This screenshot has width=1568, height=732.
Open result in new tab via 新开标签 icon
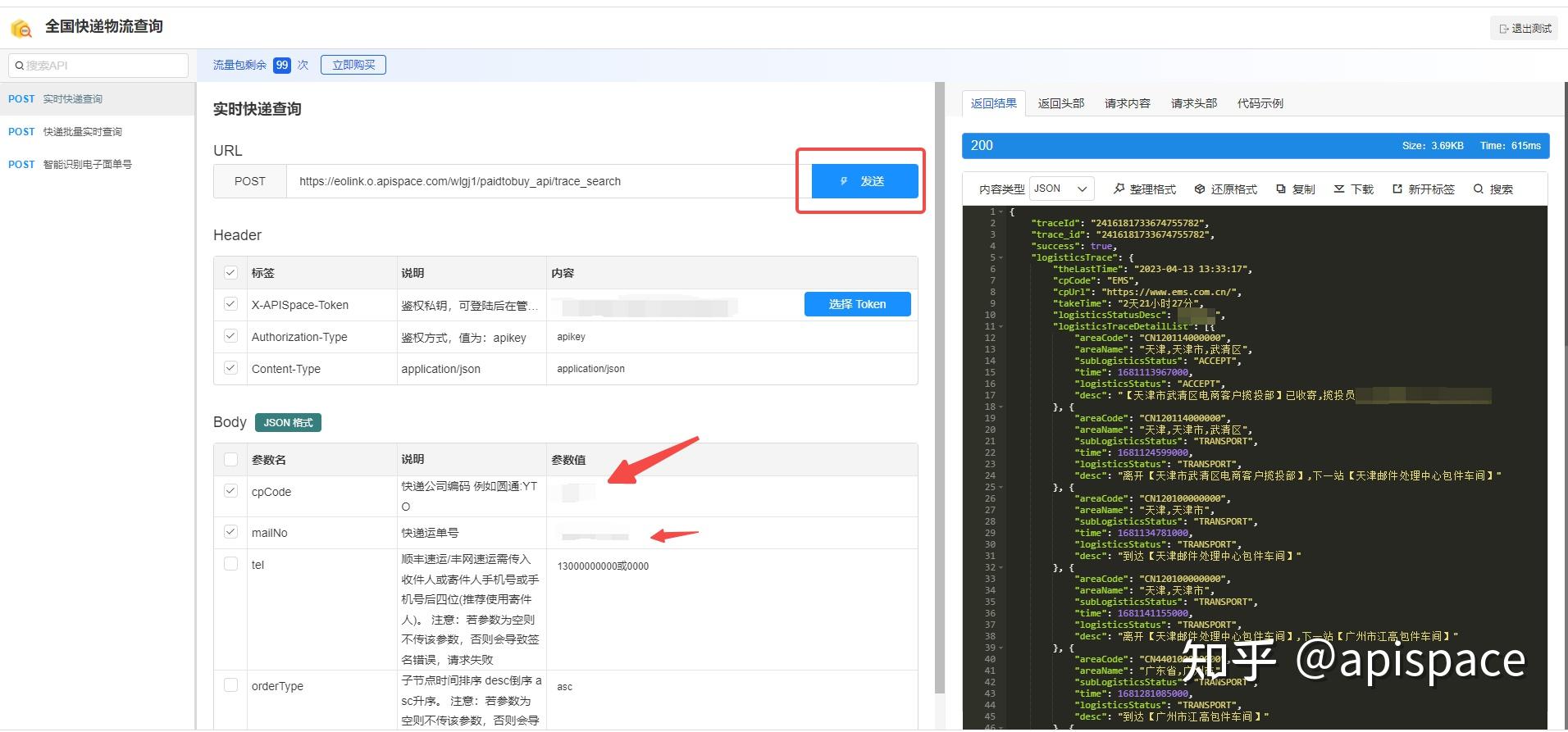pyautogui.click(x=1397, y=189)
